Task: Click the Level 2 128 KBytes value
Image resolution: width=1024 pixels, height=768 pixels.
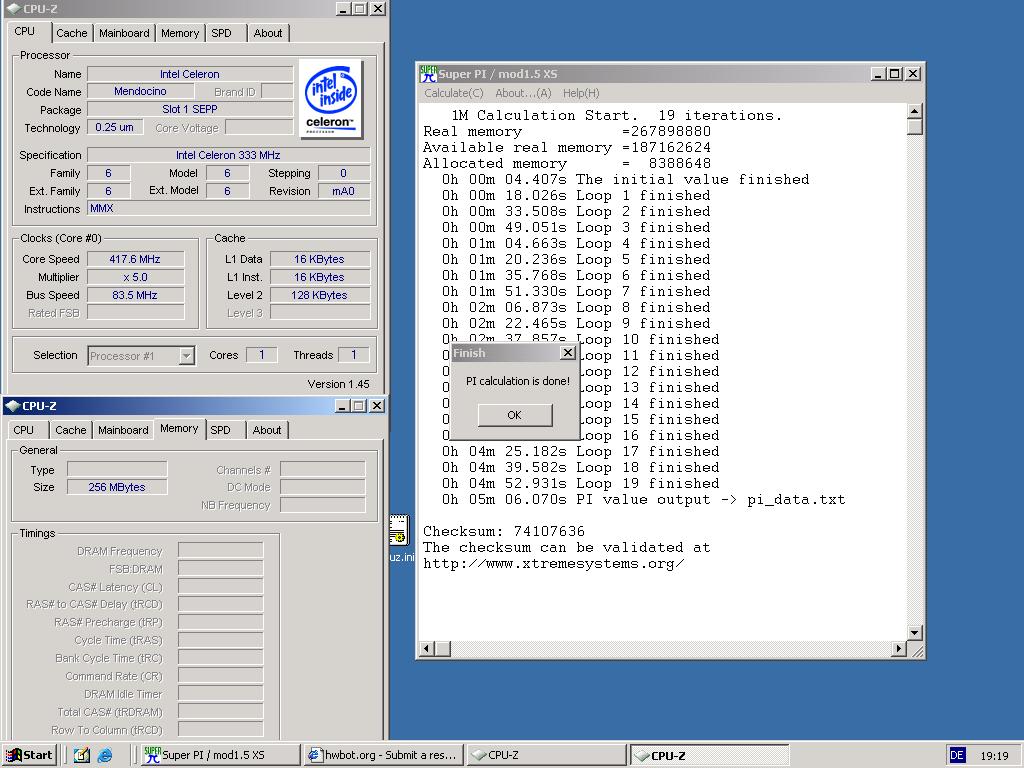Action: tap(319, 295)
